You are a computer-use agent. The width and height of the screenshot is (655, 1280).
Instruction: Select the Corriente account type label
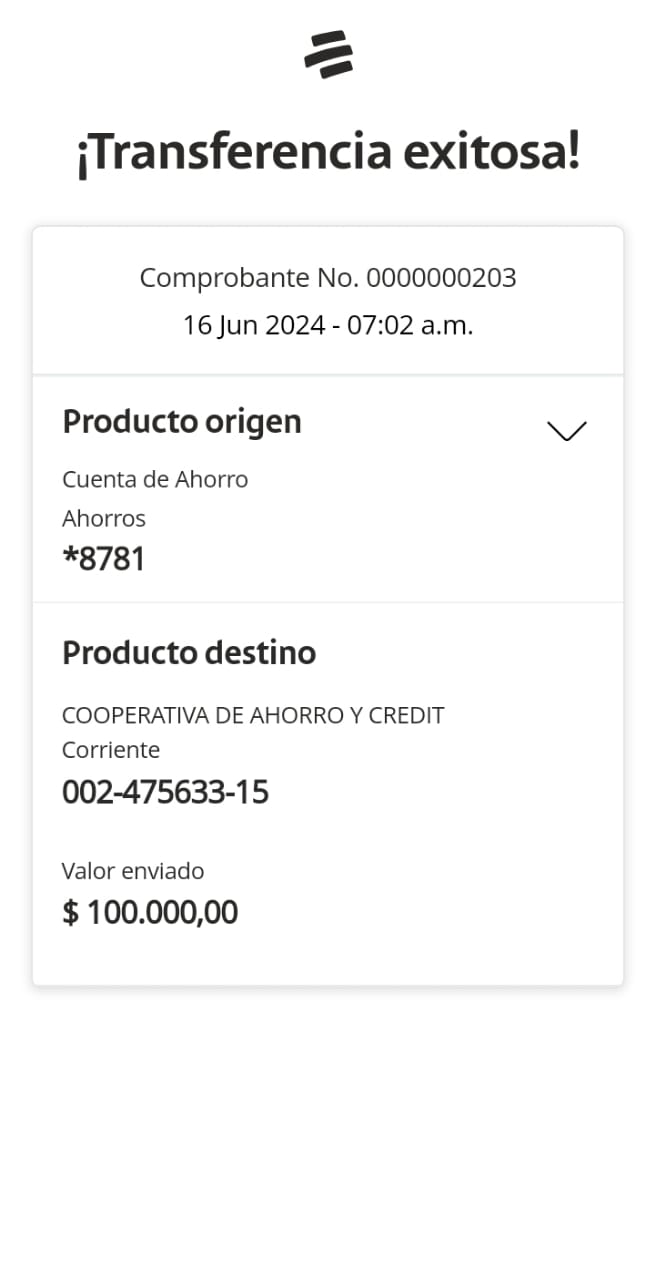point(111,750)
